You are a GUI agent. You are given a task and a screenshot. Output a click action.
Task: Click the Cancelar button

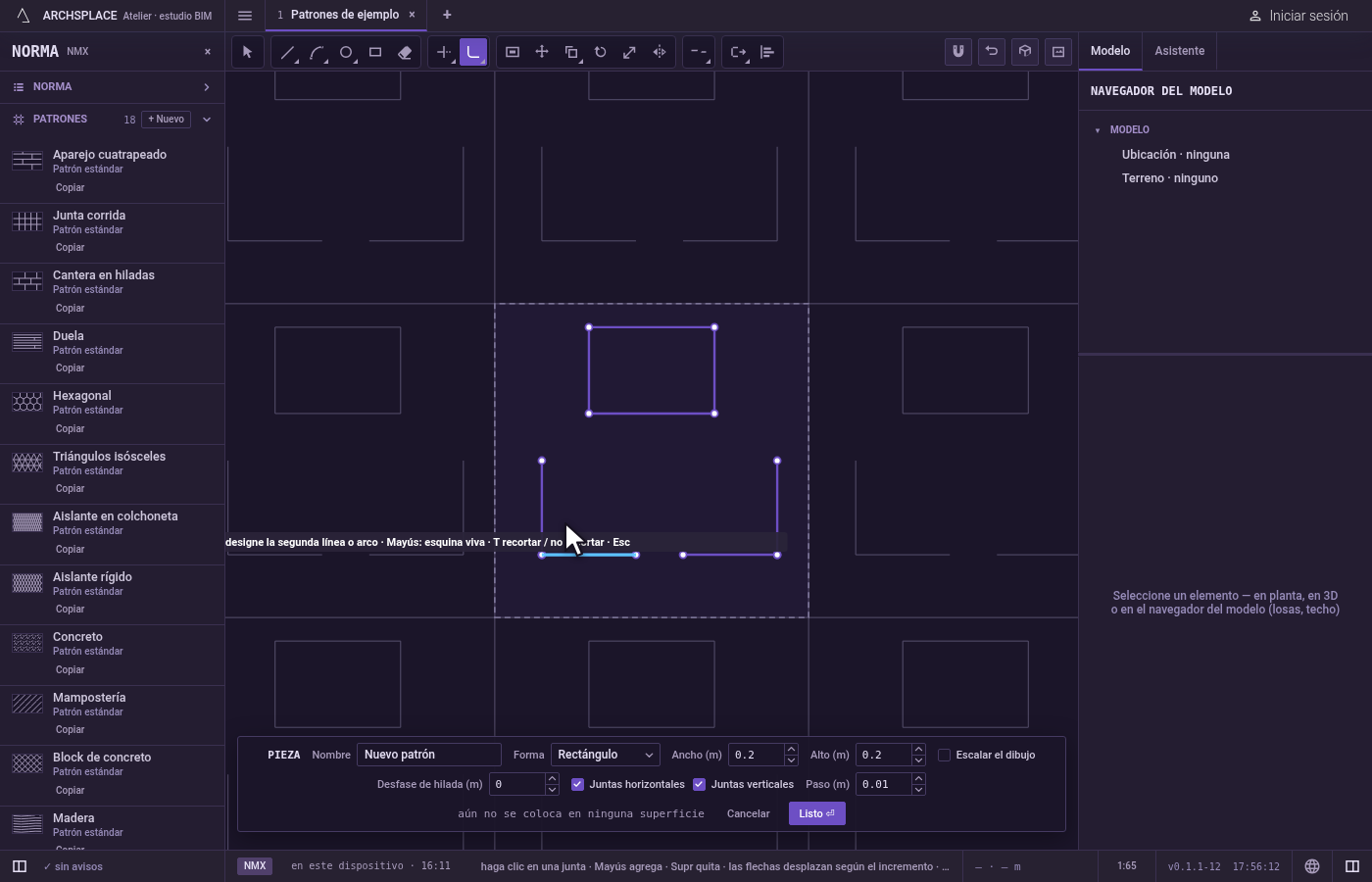[748, 813]
